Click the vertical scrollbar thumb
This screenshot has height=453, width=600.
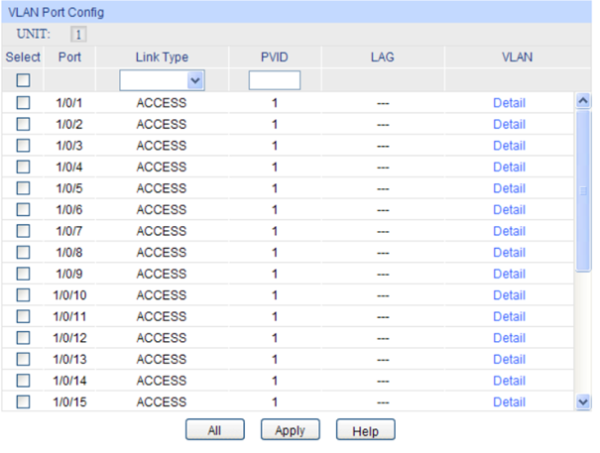pos(583,190)
